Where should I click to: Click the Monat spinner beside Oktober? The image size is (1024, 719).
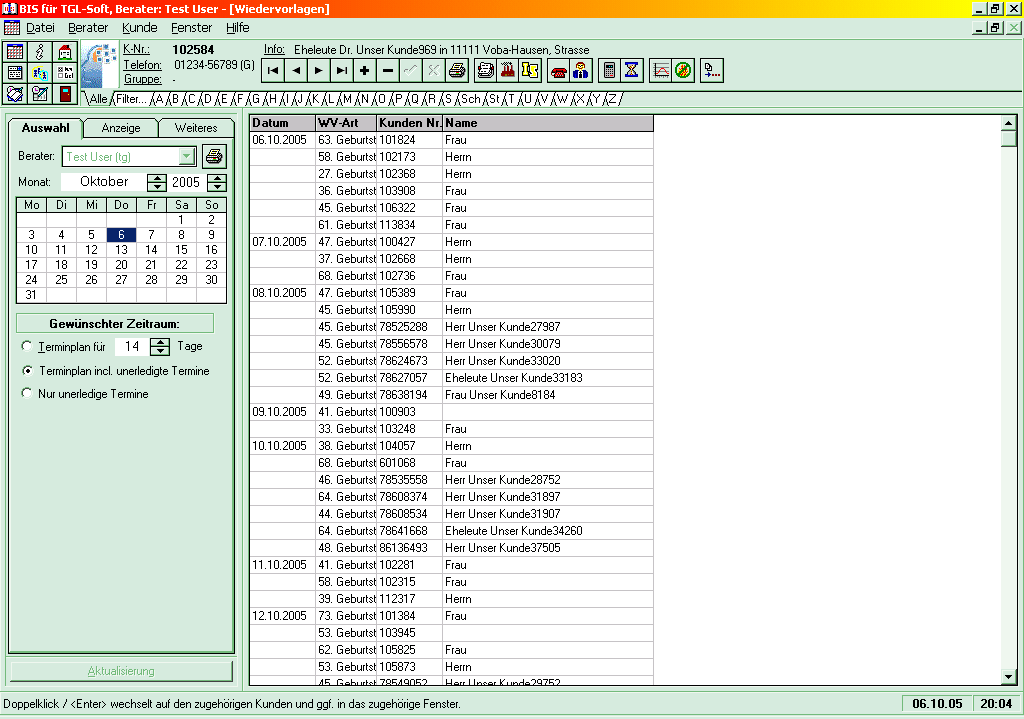[157, 182]
